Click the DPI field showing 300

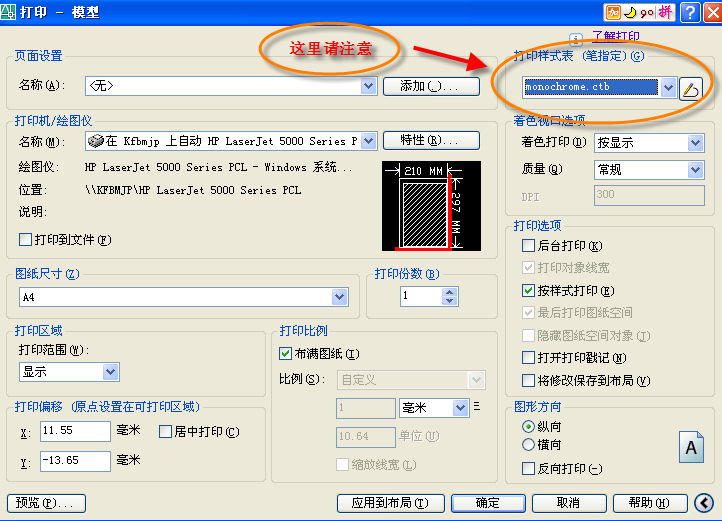(649, 195)
